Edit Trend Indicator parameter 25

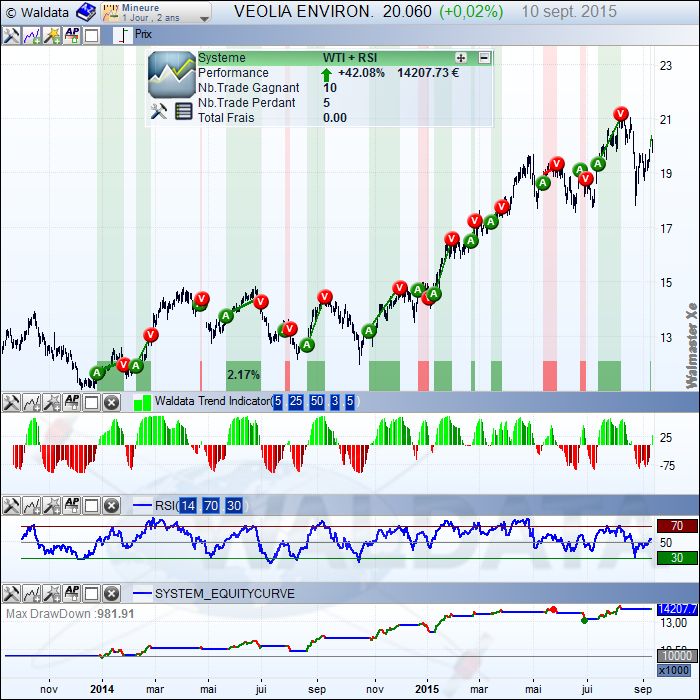pyautogui.click(x=296, y=401)
